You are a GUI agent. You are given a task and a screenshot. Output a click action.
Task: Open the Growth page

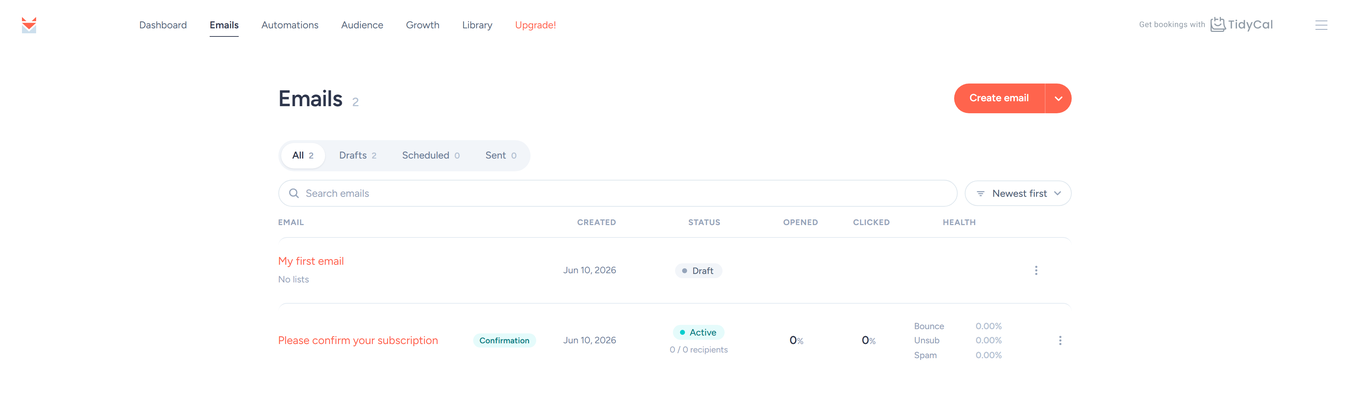click(x=423, y=25)
